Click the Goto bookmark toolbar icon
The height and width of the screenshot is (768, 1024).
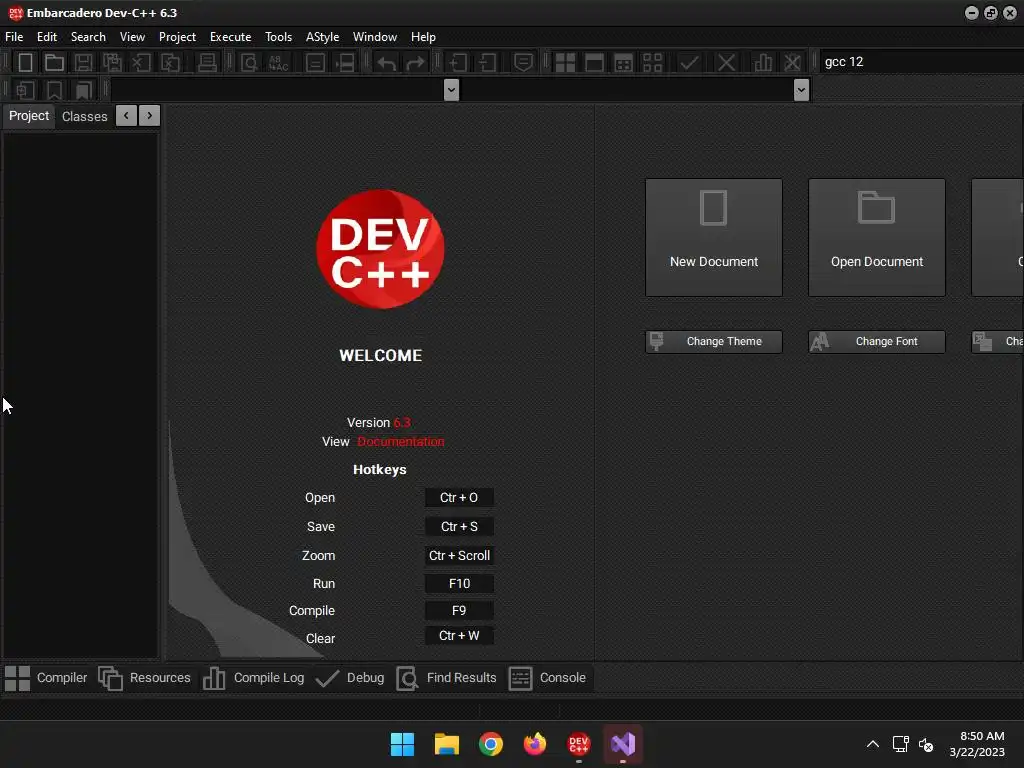coord(84,90)
